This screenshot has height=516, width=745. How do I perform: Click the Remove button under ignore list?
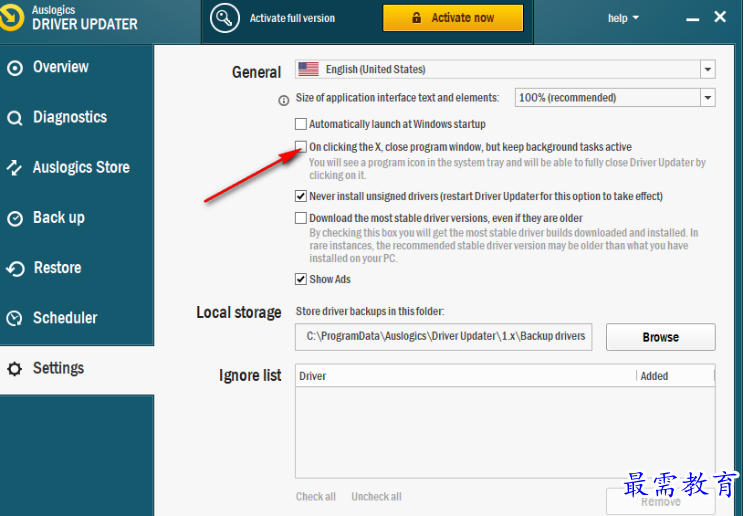[x=660, y=502]
